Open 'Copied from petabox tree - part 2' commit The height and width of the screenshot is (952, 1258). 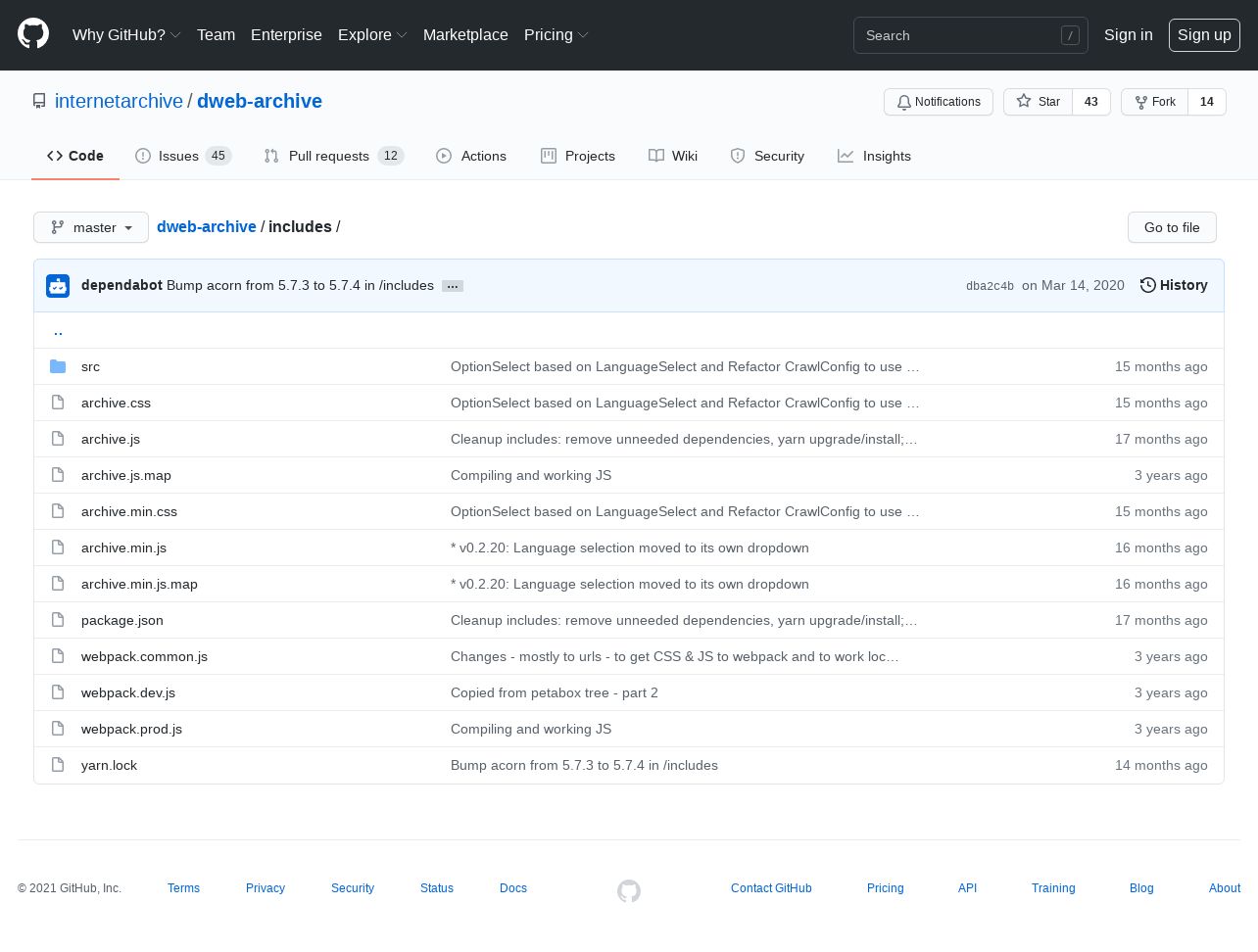[x=555, y=692]
